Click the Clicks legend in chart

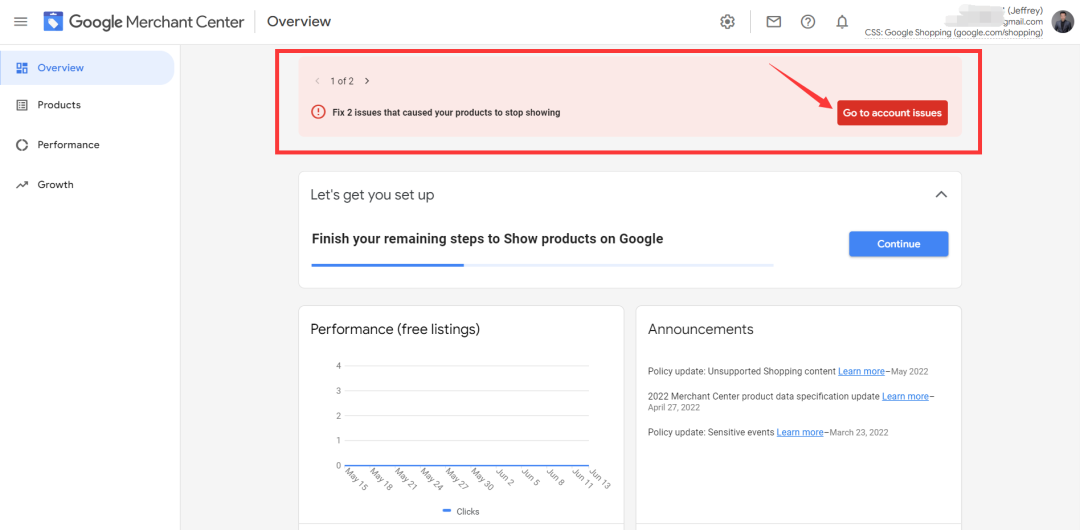pyautogui.click(x=461, y=511)
